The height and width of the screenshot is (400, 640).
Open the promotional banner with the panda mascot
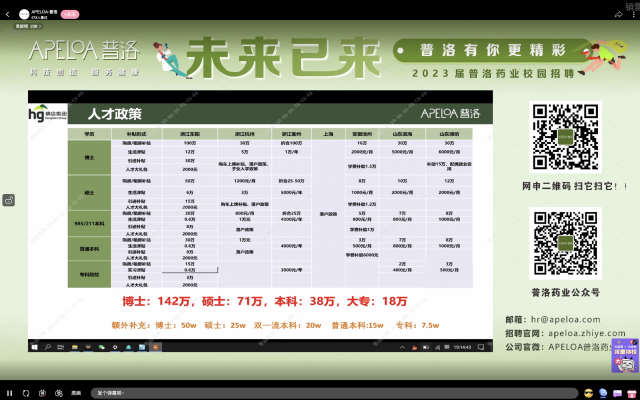[625, 355]
